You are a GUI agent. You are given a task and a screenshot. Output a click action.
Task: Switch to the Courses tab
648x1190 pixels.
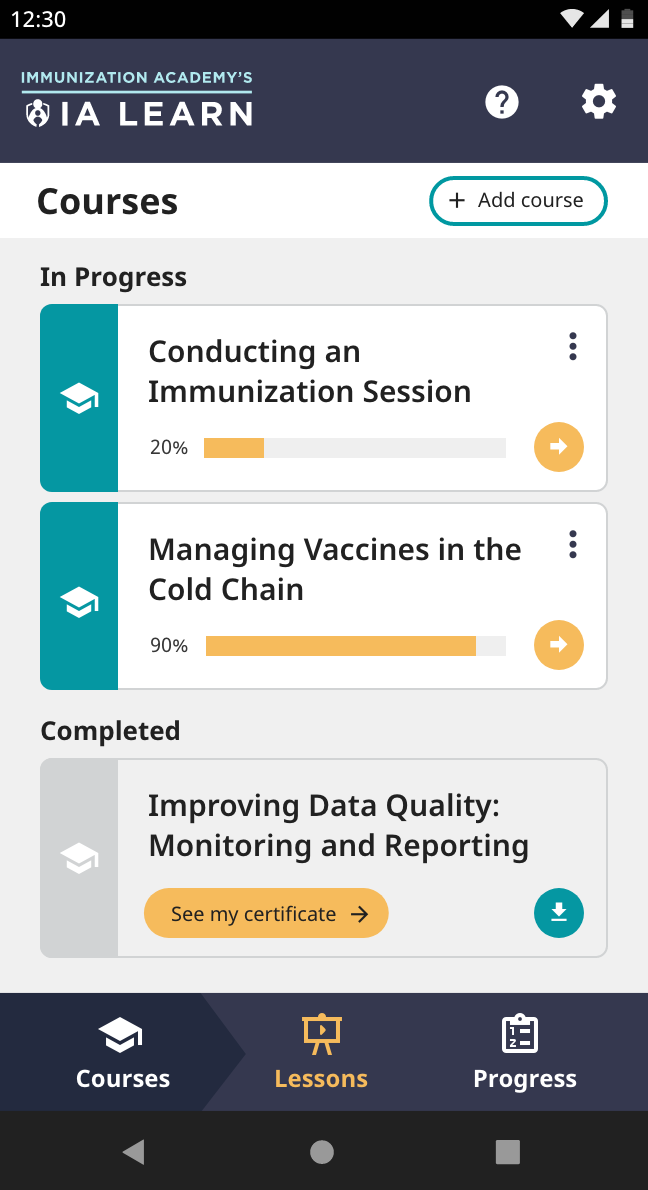[x=122, y=1052]
